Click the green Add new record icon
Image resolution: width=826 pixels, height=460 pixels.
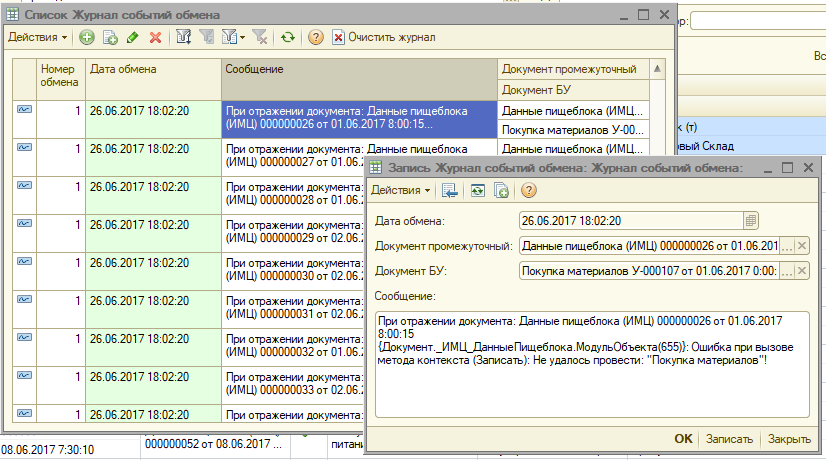pos(87,37)
